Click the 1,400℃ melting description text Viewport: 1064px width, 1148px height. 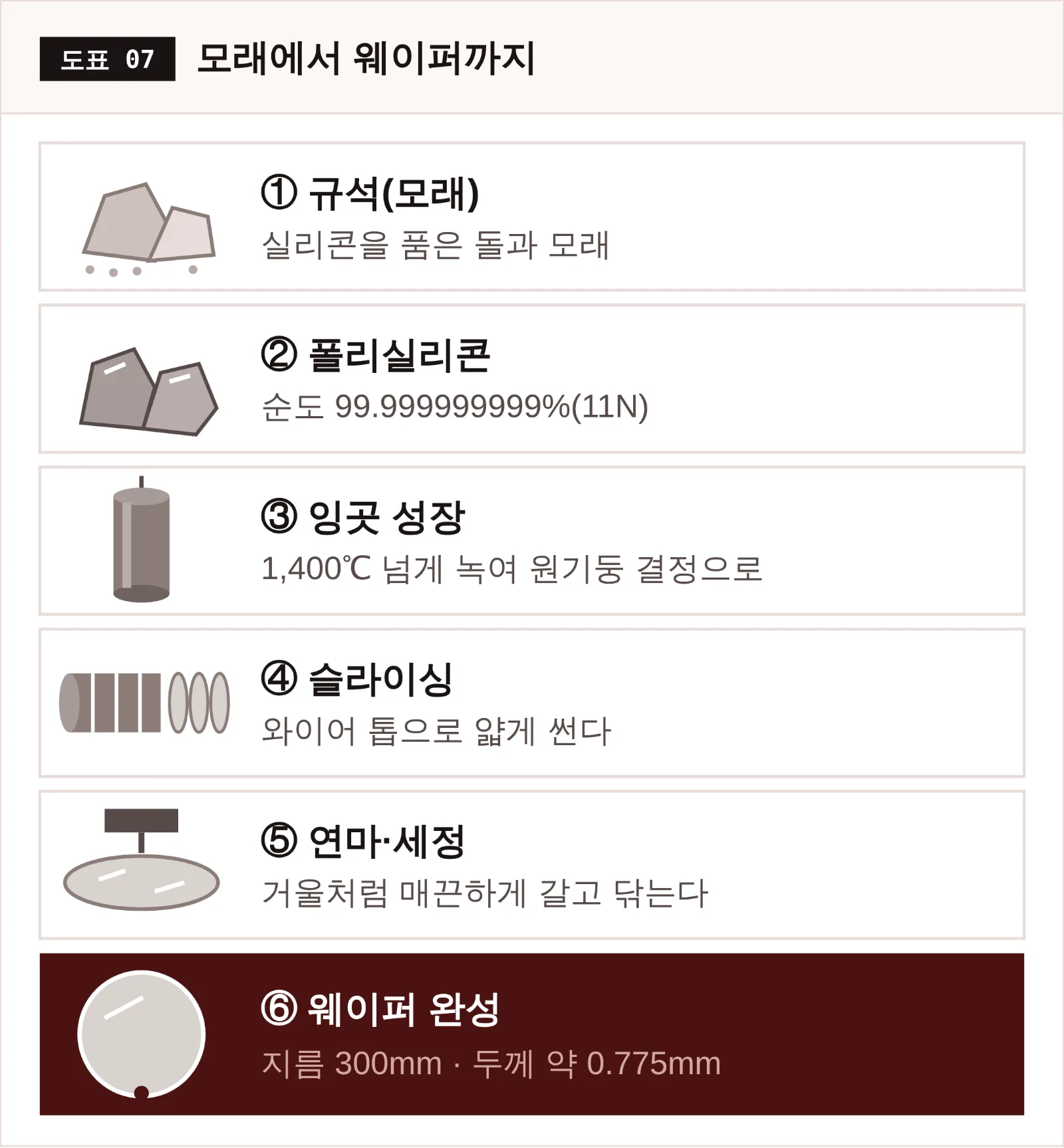tap(511, 569)
